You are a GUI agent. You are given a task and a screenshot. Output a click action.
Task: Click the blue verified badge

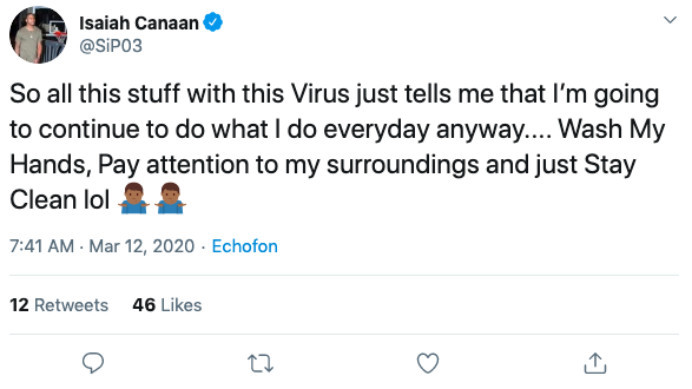(x=213, y=23)
